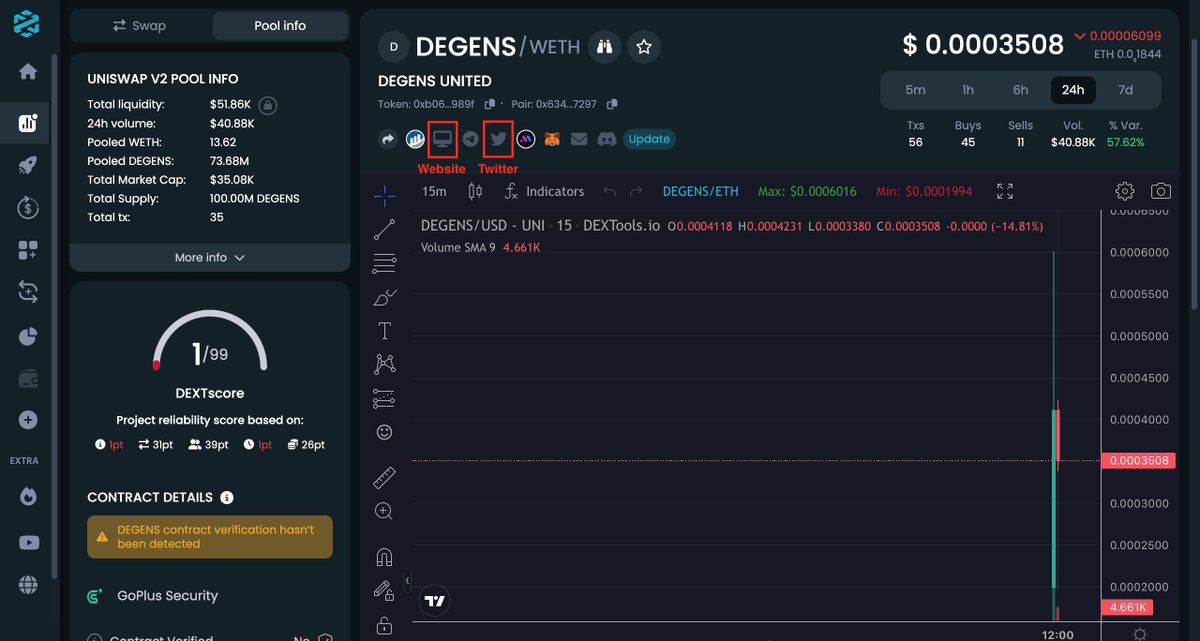Open the Pair Explorer sidebar icon
Image resolution: width=1200 pixels, height=641 pixels.
coord(27,124)
